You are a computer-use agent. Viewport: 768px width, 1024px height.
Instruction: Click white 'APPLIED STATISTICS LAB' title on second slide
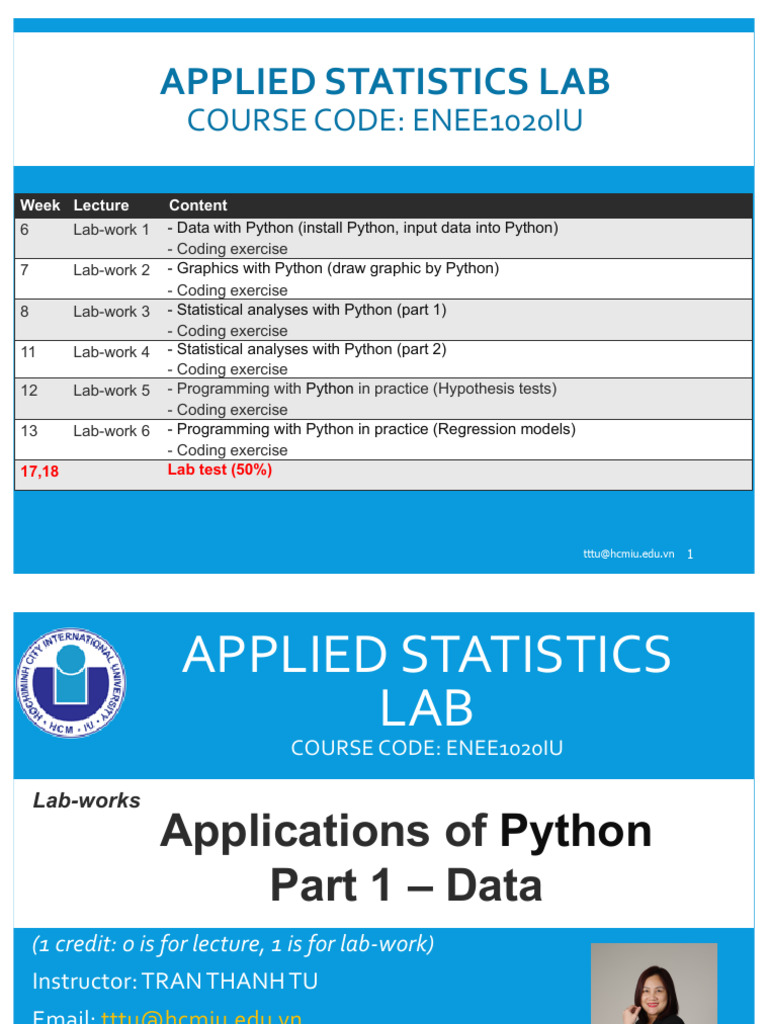point(426,680)
